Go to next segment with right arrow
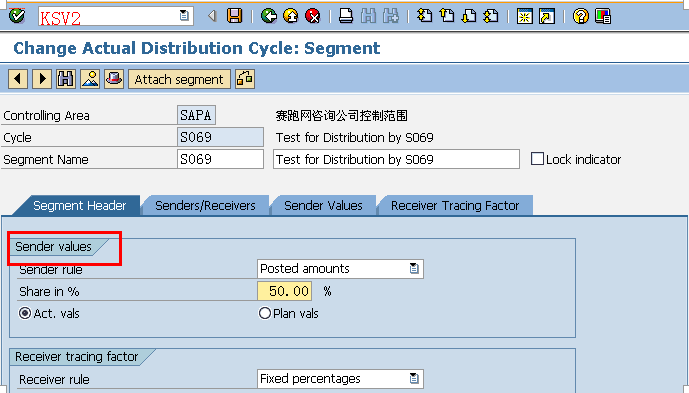Viewport: 689px width, 393px height. point(42,79)
